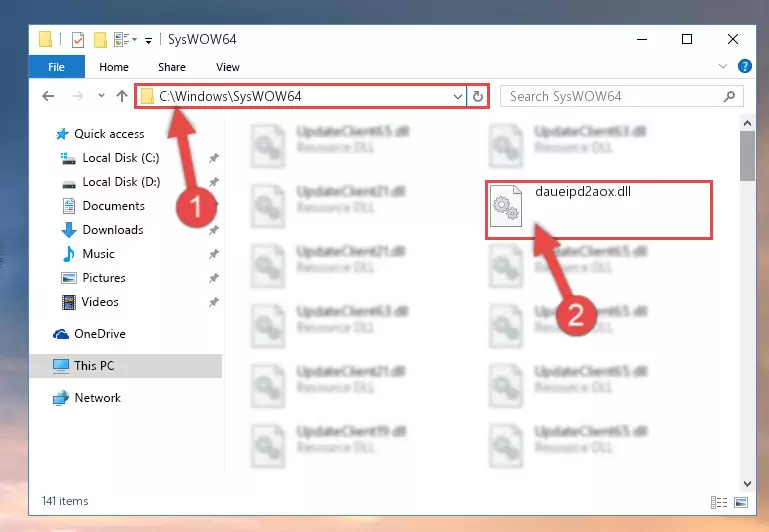Open the Music folder shortcut
769x532 pixels.
coord(98,254)
